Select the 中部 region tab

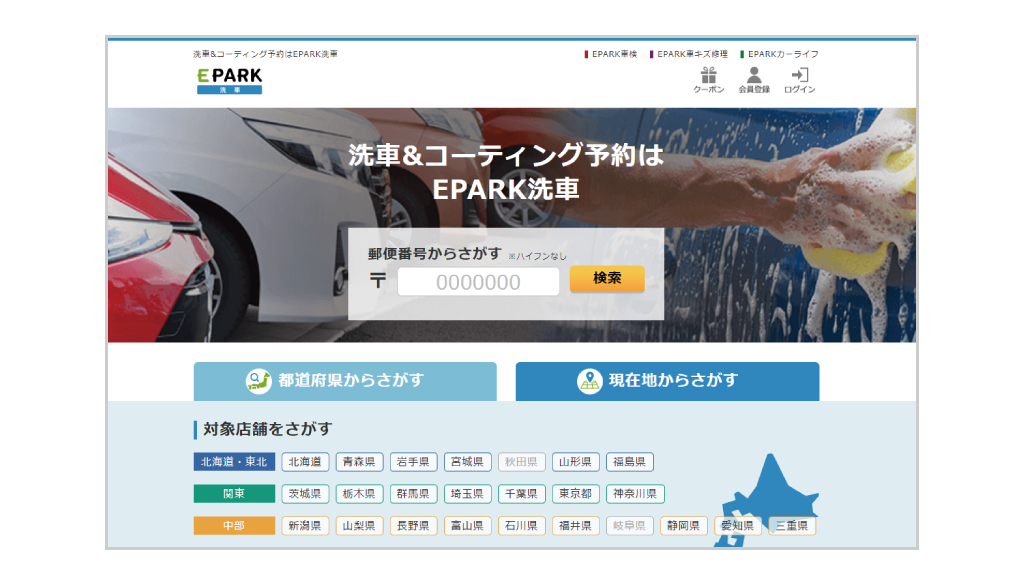click(233, 525)
